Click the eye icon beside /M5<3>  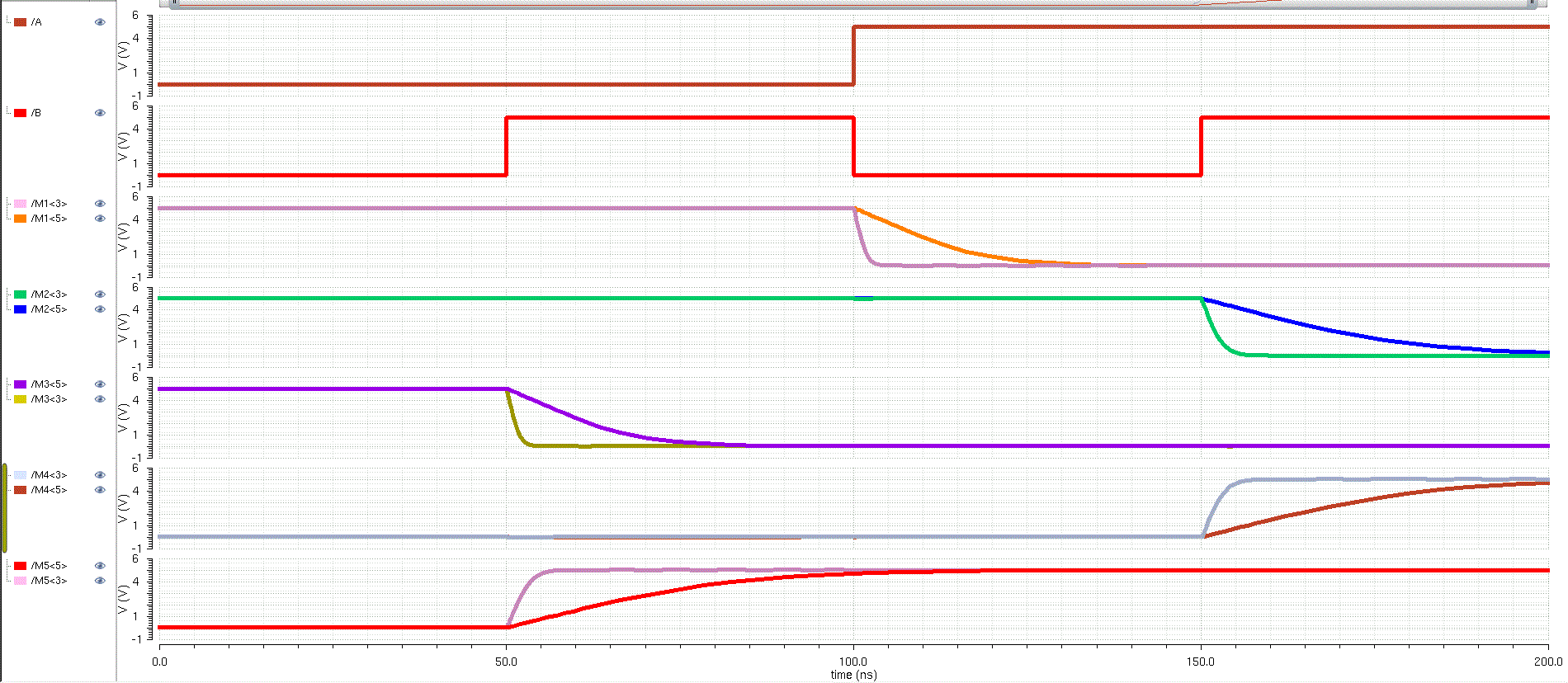[x=100, y=581]
